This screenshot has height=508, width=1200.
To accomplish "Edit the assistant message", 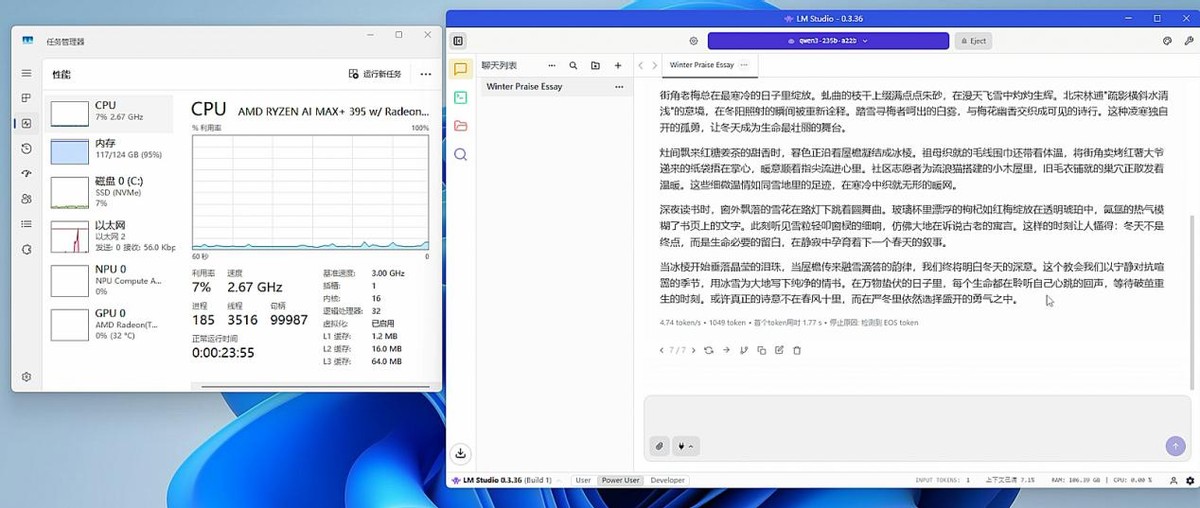I will 778,350.
